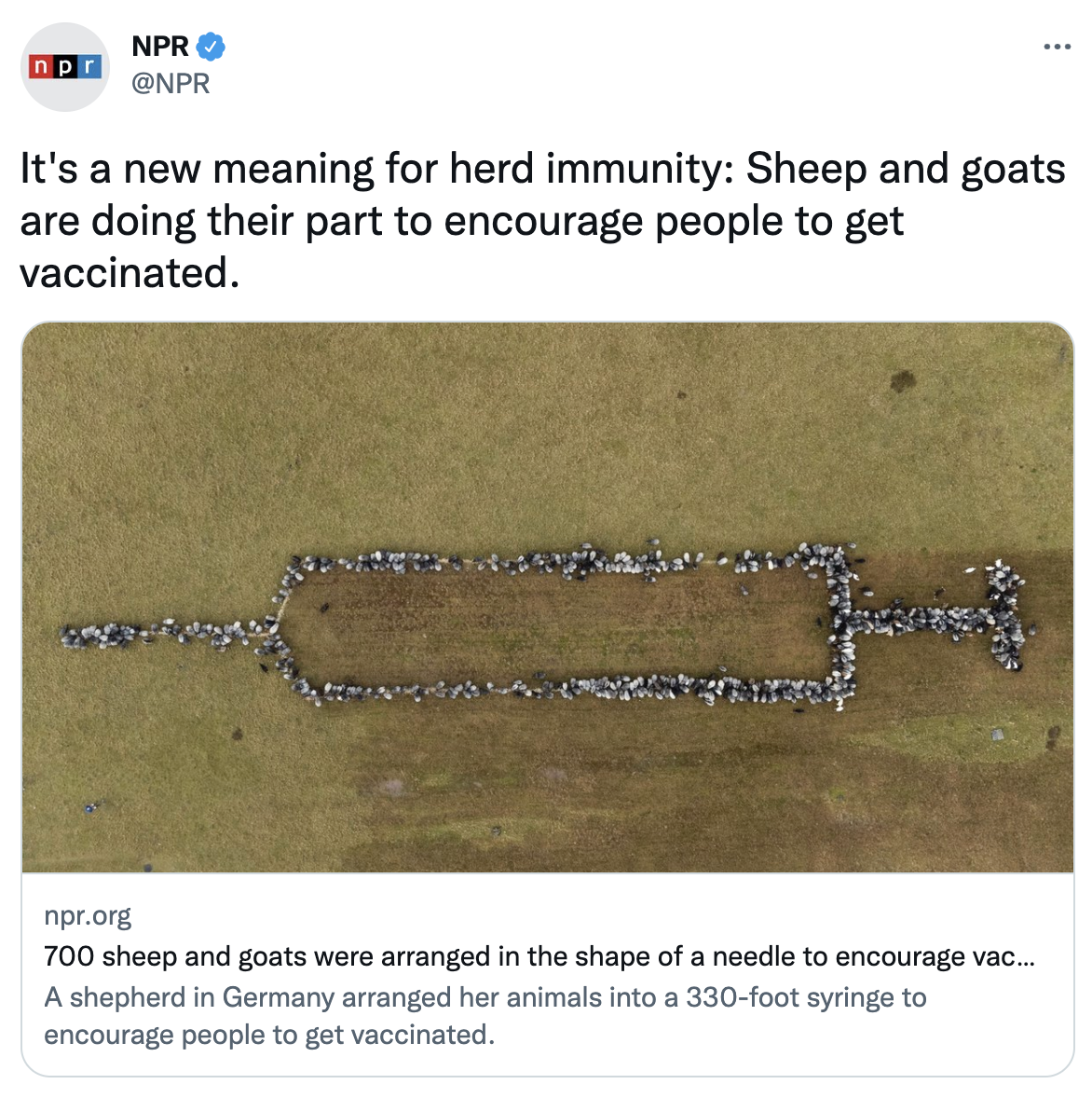Click the @NPR handle
The height and width of the screenshot is (1098, 1092).
171,83
